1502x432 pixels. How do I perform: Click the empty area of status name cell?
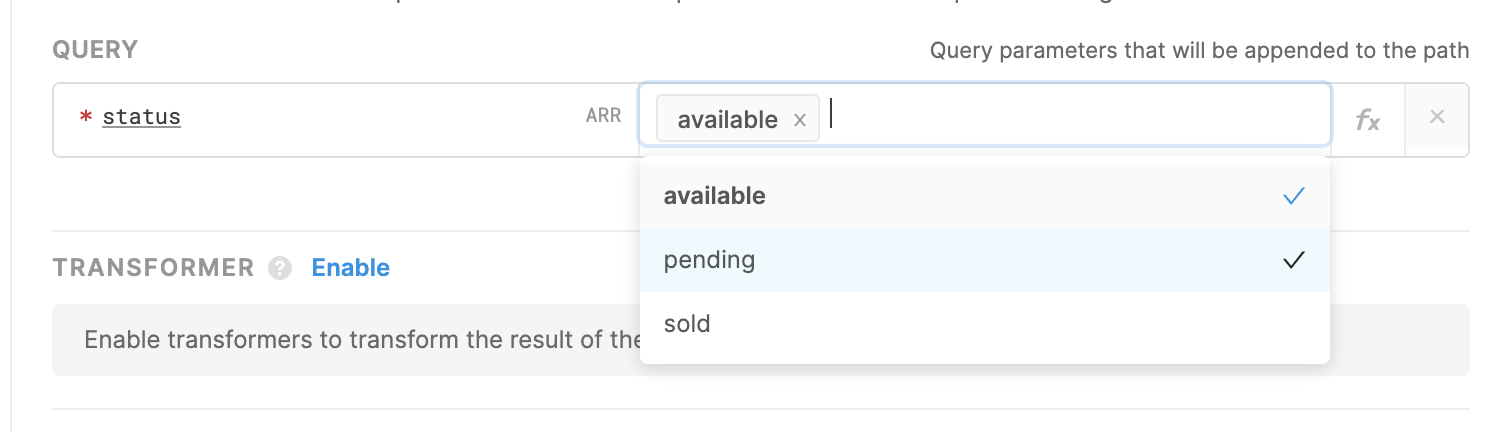pos(380,118)
